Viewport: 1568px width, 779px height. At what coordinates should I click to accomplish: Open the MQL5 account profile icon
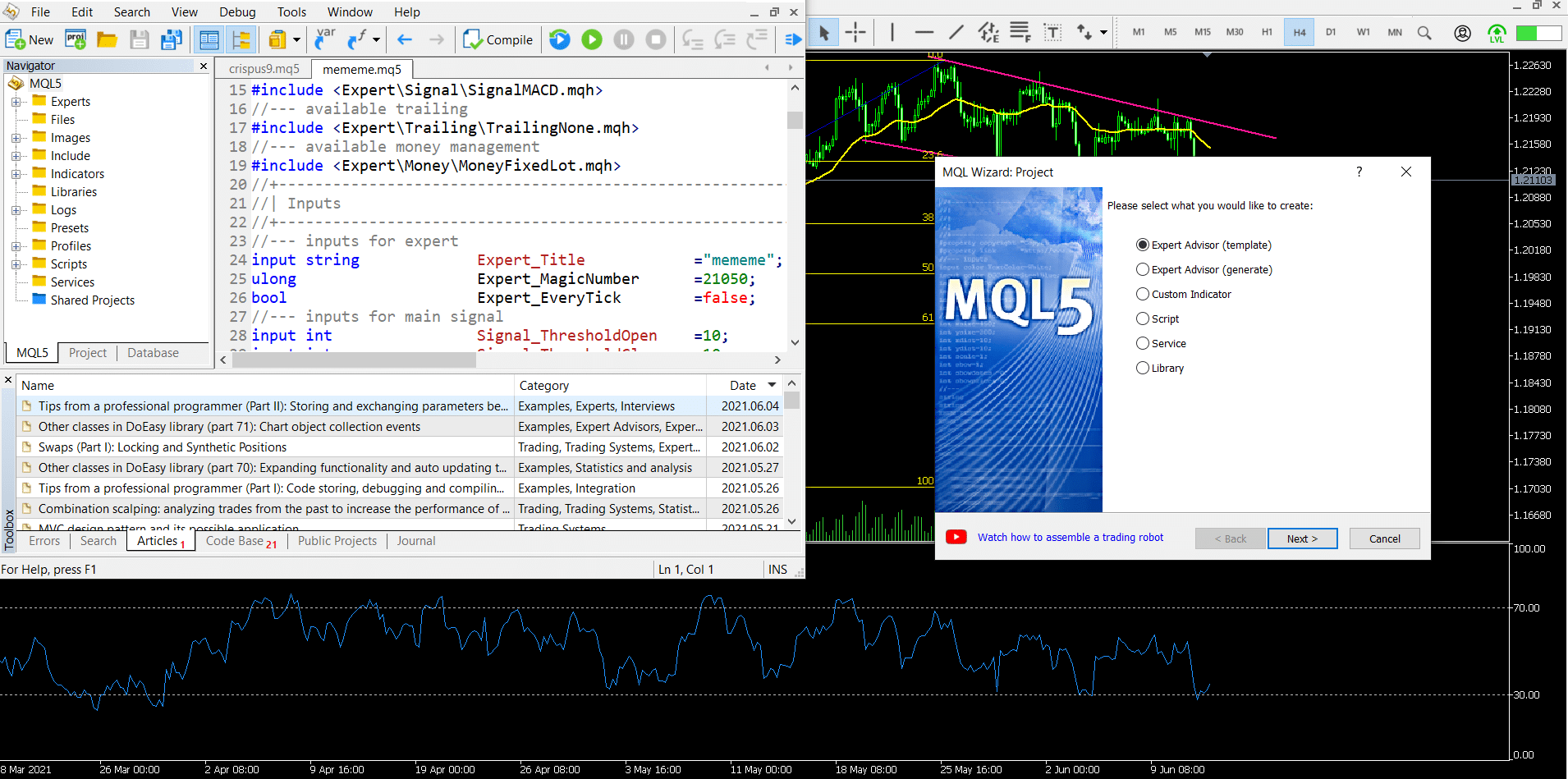pyautogui.click(x=1463, y=33)
